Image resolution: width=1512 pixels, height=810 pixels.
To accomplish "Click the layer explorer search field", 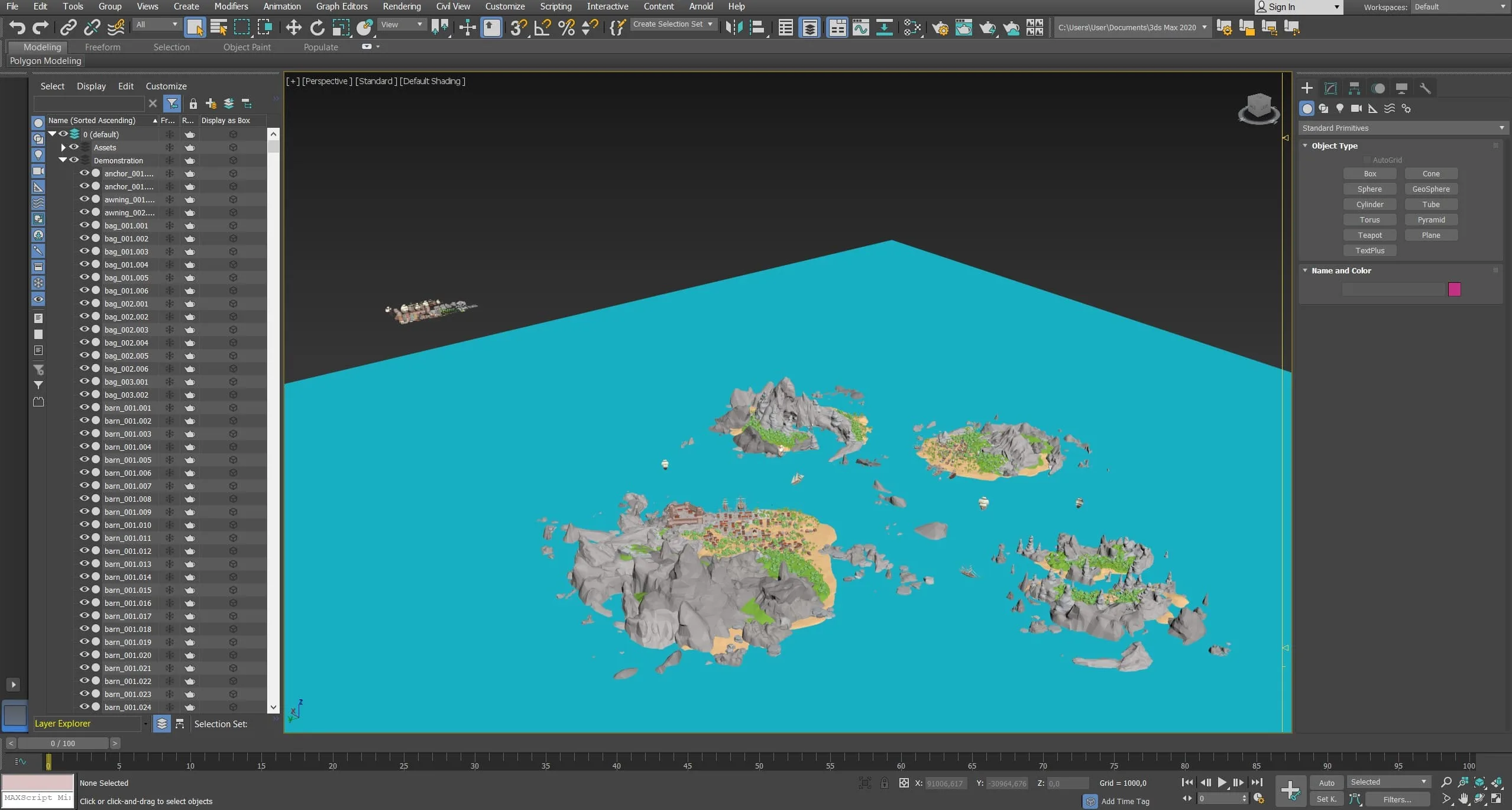I will pyautogui.click(x=89, y=104).
